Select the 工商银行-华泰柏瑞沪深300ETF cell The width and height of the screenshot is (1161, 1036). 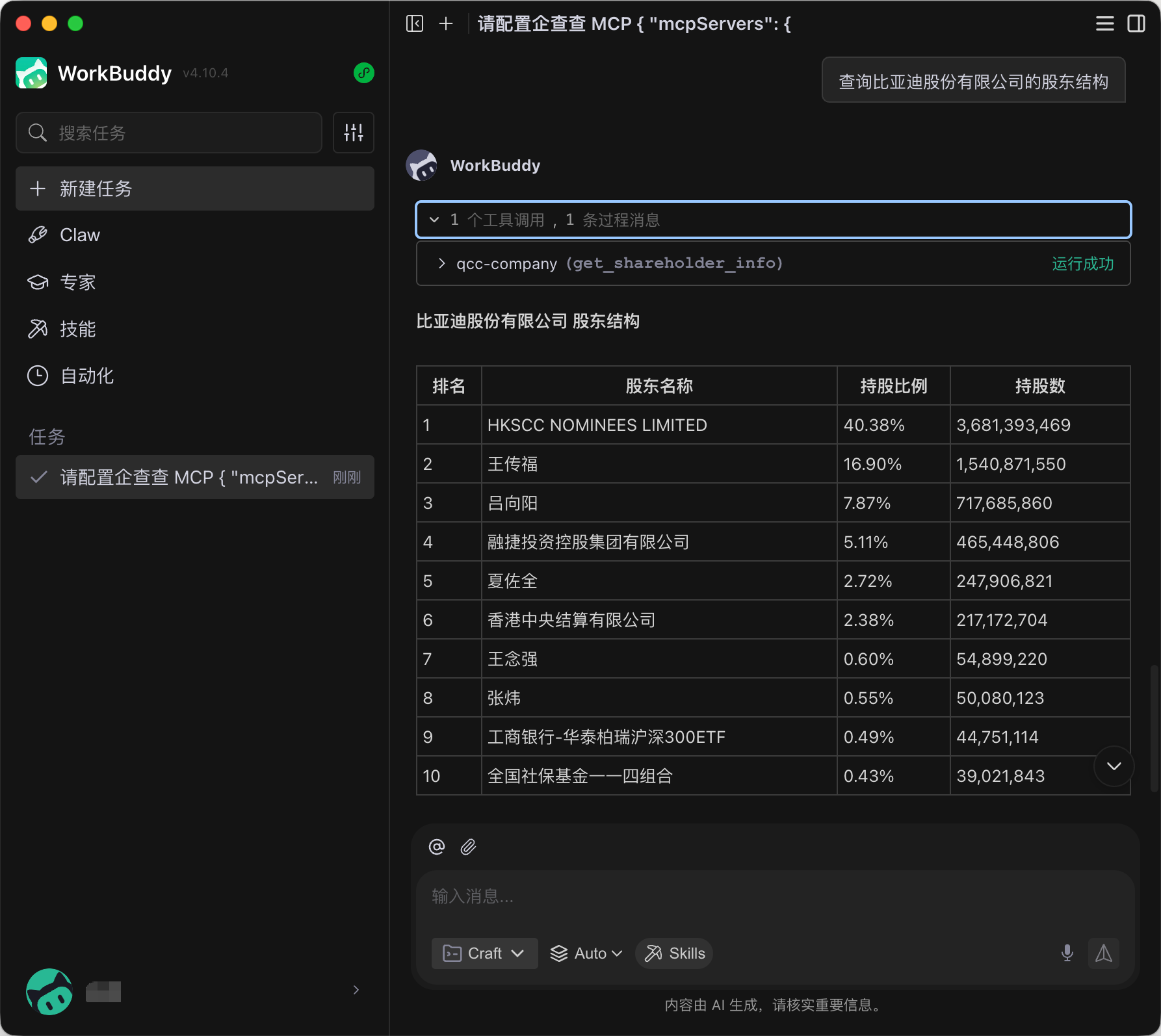point(659,737)
